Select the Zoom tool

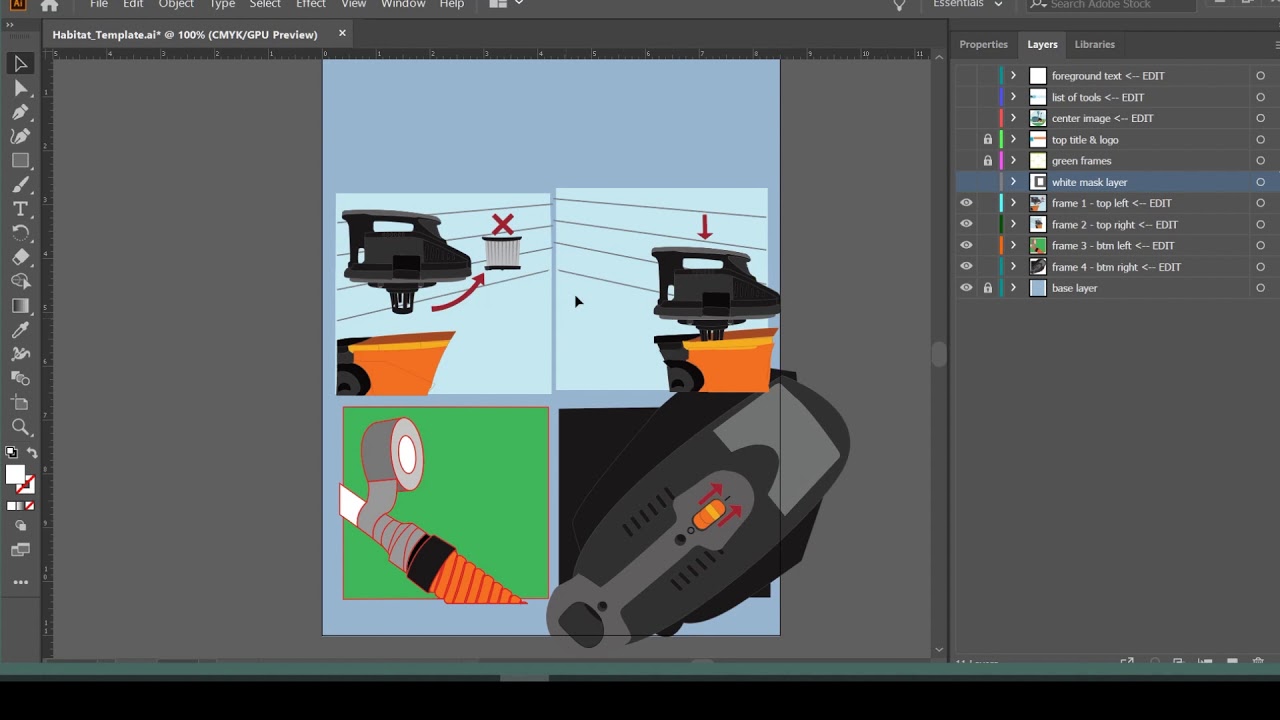pos(20,427)
